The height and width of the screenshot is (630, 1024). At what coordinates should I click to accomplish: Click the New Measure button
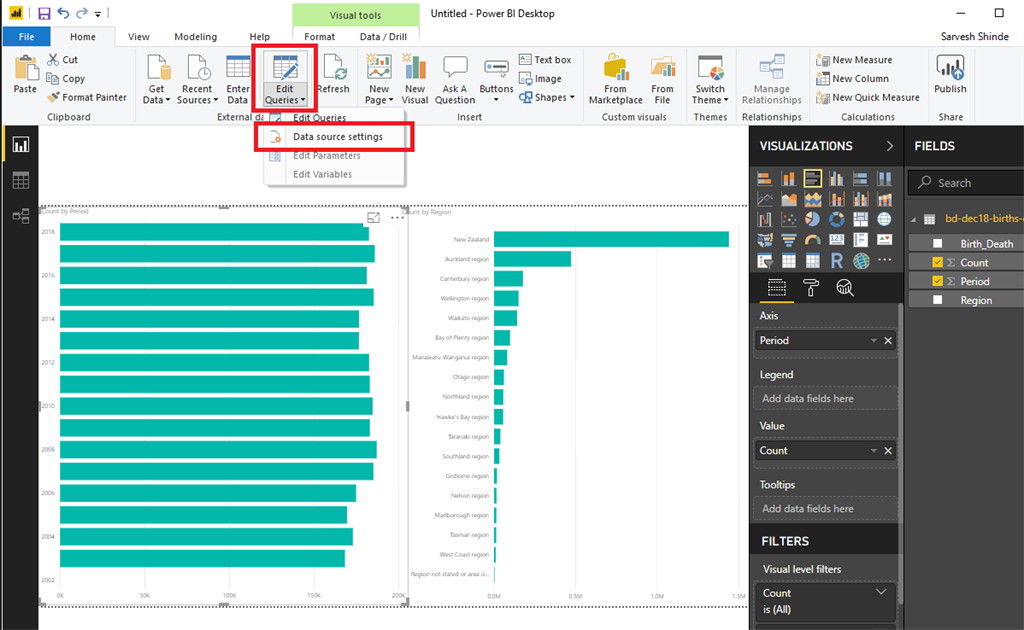(x=860, y=60)
